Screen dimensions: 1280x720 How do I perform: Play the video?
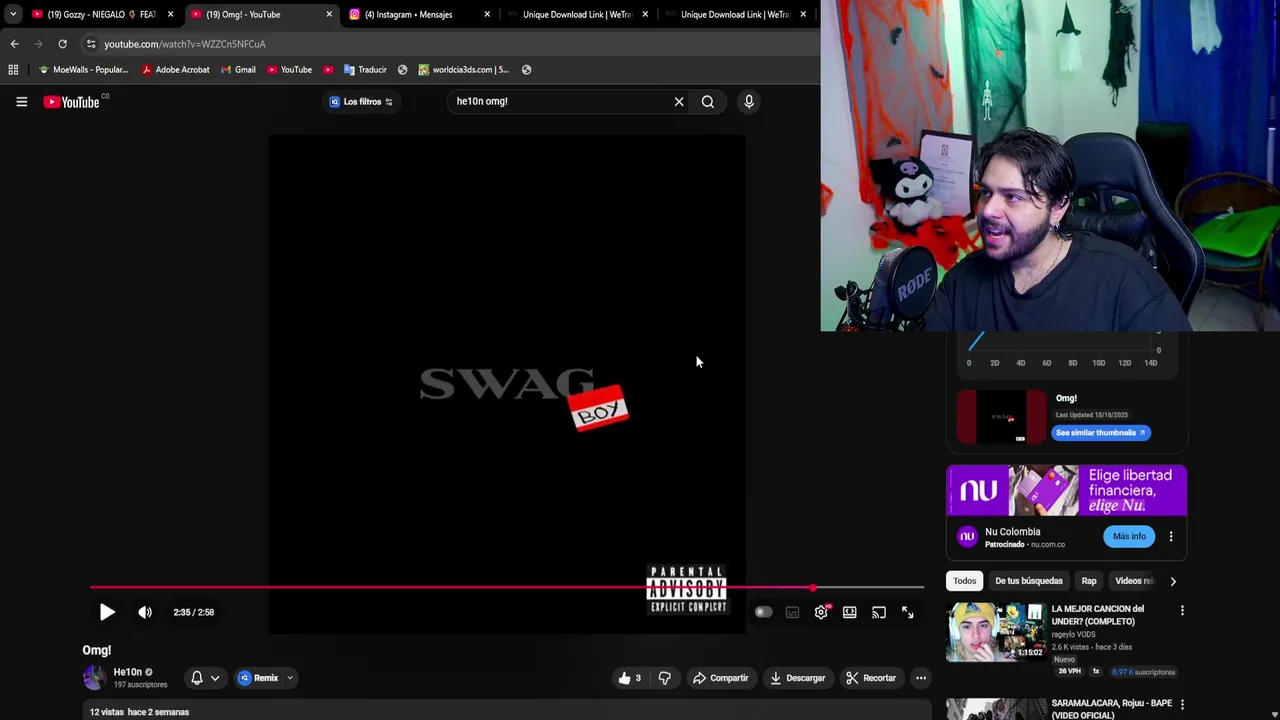107,612
